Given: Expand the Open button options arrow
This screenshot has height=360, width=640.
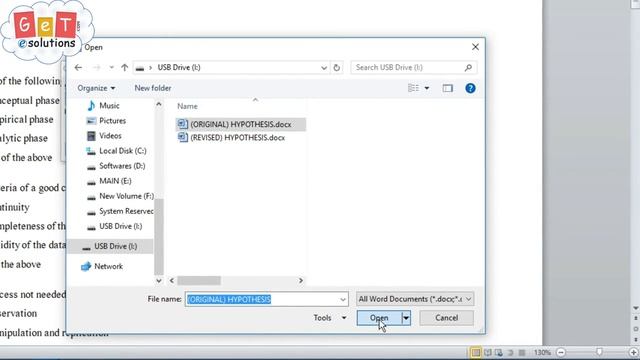Looking at the screenshot, I should [406, 318].
